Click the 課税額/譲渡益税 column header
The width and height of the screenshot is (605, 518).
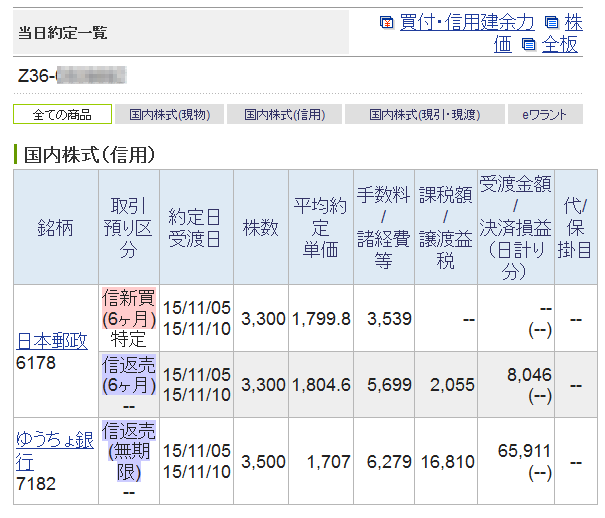(446, 227)
